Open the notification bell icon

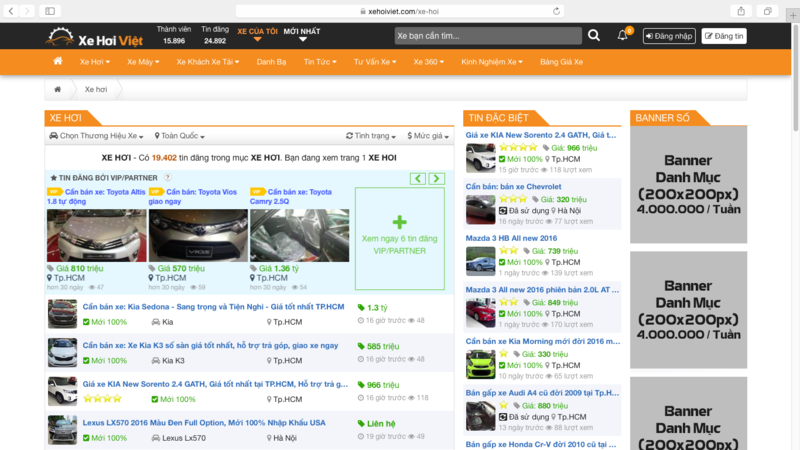tap(622, 35)
